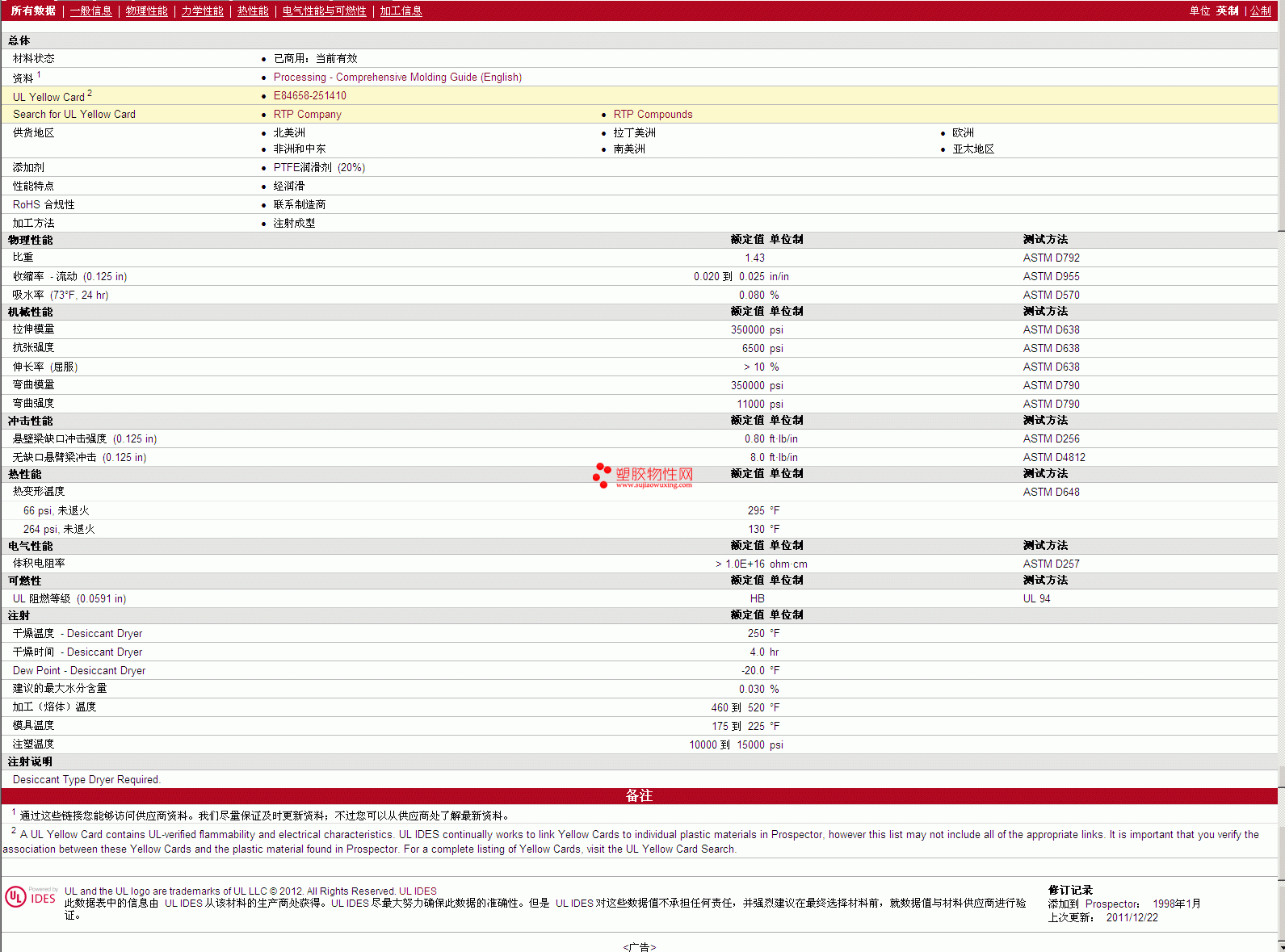
Task: Click the 模具温度 row label
Action: (x=33, y=725)
